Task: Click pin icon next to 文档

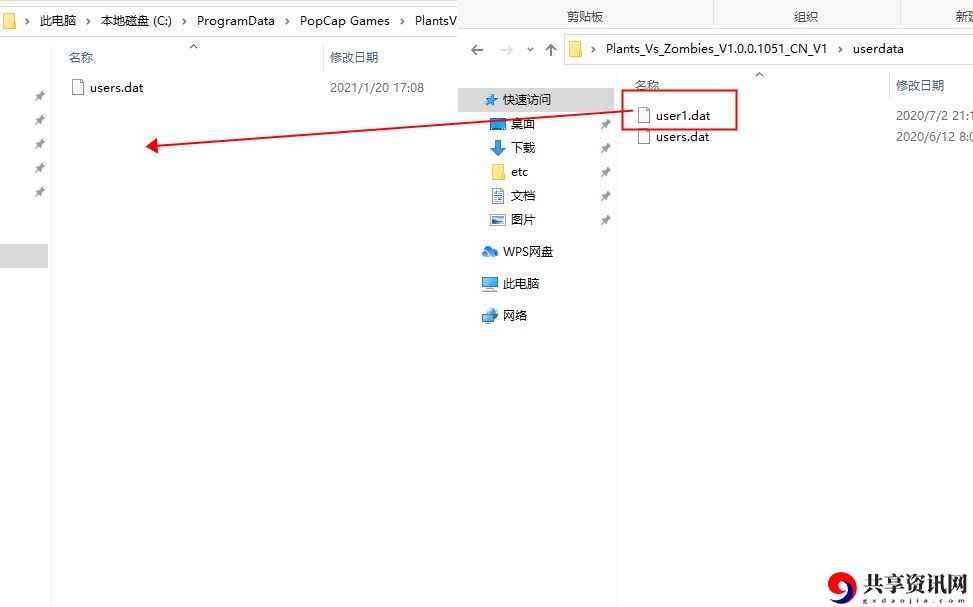Action: point(606,196)
